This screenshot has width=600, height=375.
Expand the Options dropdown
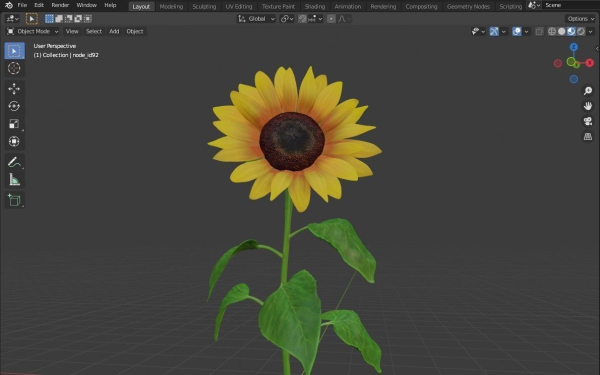pyautogui.click(x=581, y=19)
